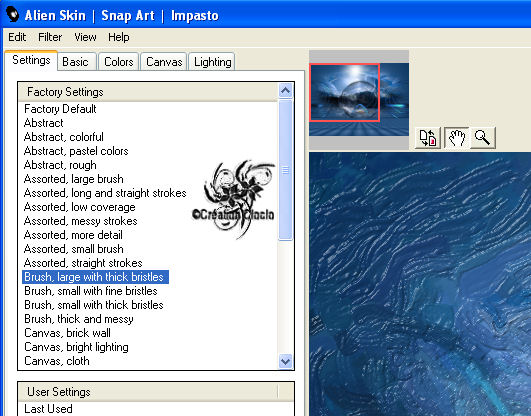This screenshot has height=416, width=531.
Task: Select Brush, large with thick bristles
Action: coord(95,277)
